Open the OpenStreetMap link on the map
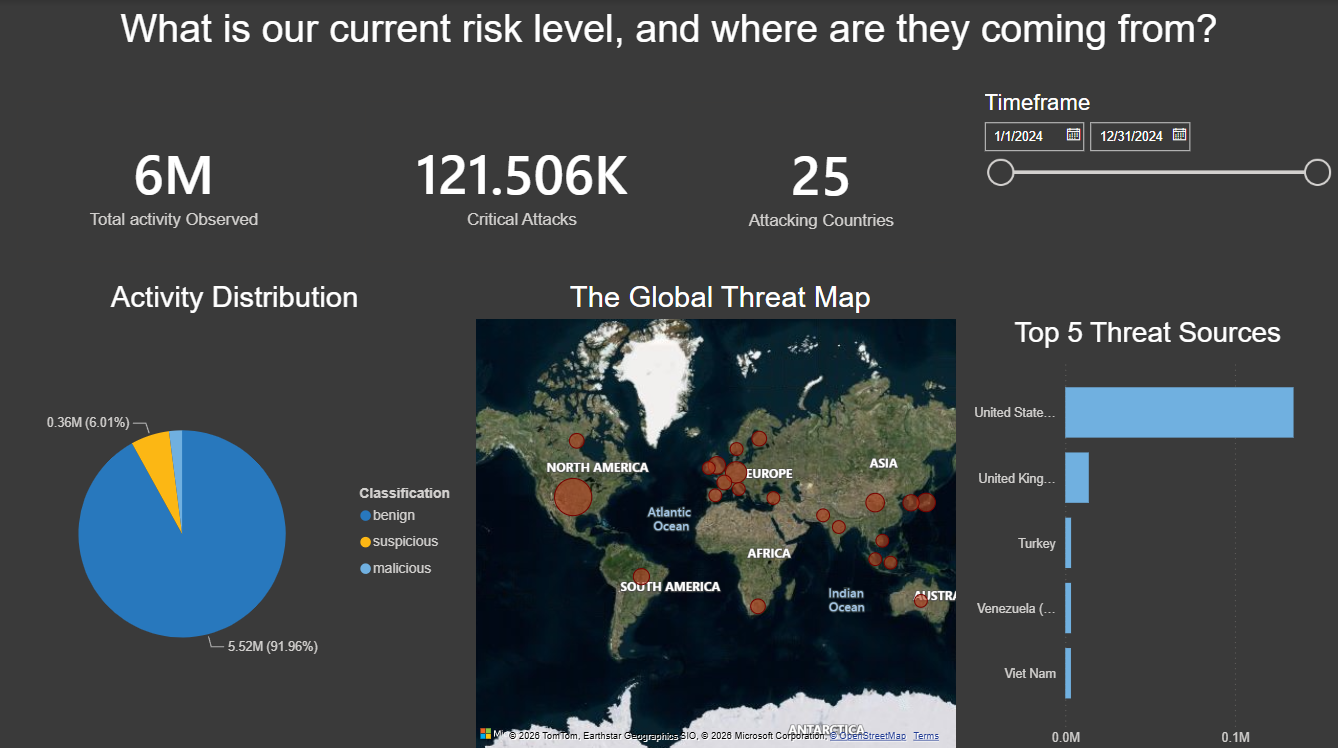The width and height of the screenshot is (1338, 748). (868, 736)
